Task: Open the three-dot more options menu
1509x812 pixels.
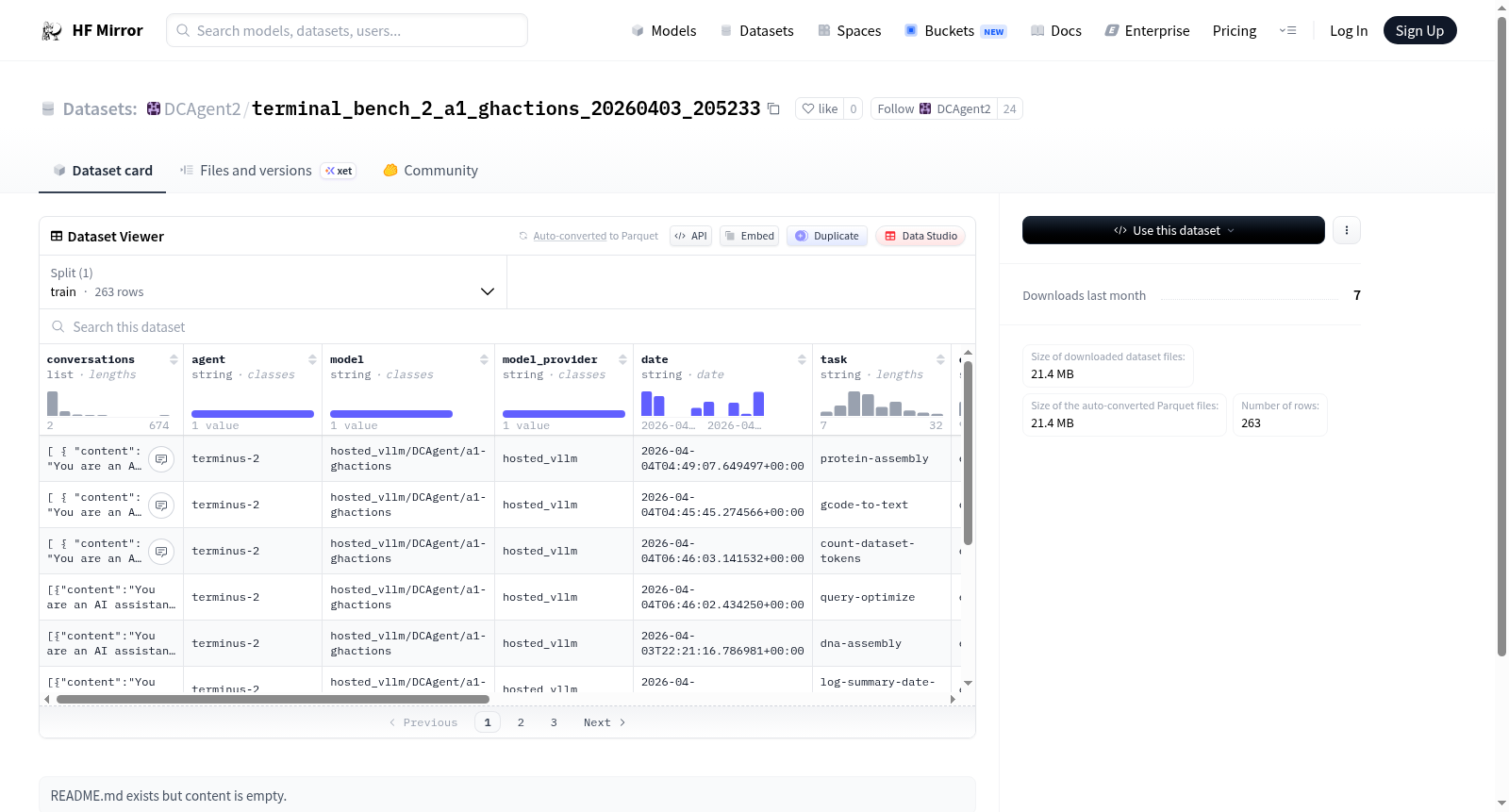Action: pos(1347,230)
